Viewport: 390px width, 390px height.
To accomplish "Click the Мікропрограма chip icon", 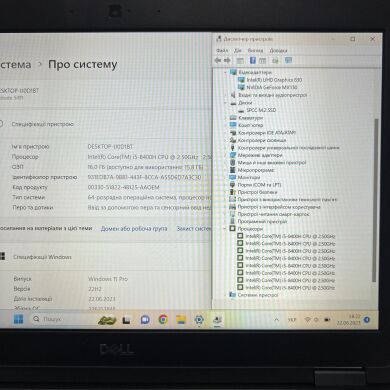I will click(x=233, y=170).
